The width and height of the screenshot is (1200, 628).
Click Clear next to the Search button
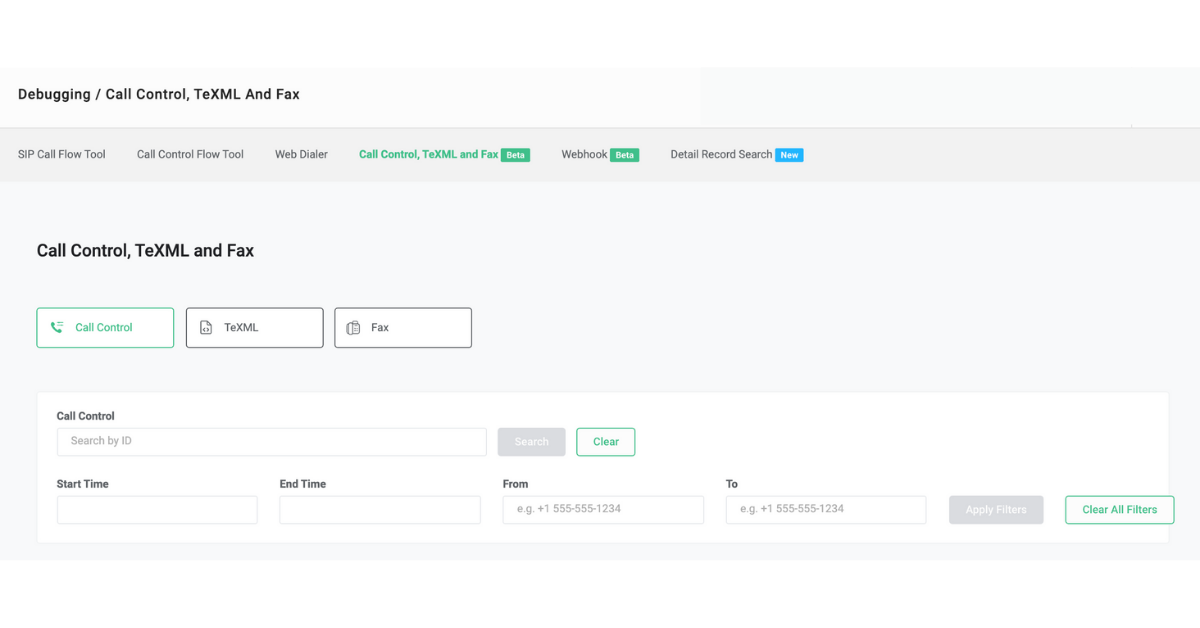pos(606,442)
